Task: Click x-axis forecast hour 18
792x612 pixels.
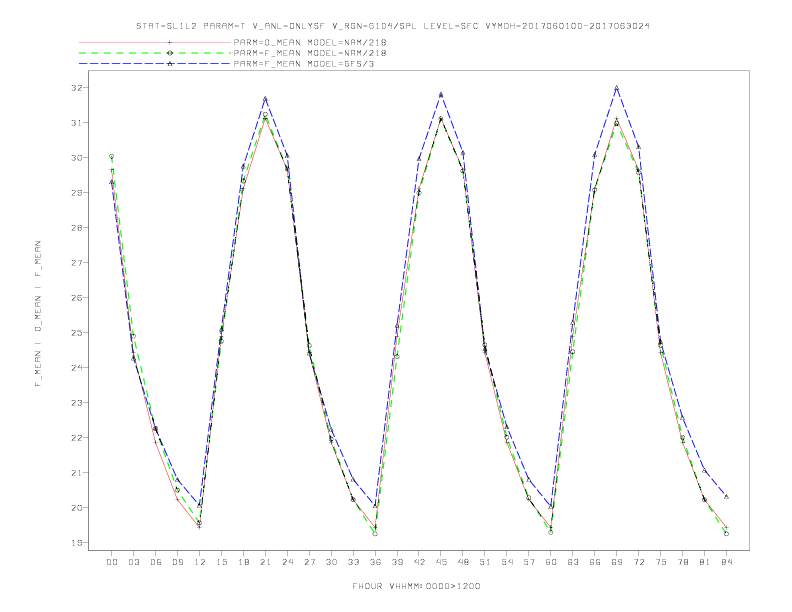Action: coord(243,562)
